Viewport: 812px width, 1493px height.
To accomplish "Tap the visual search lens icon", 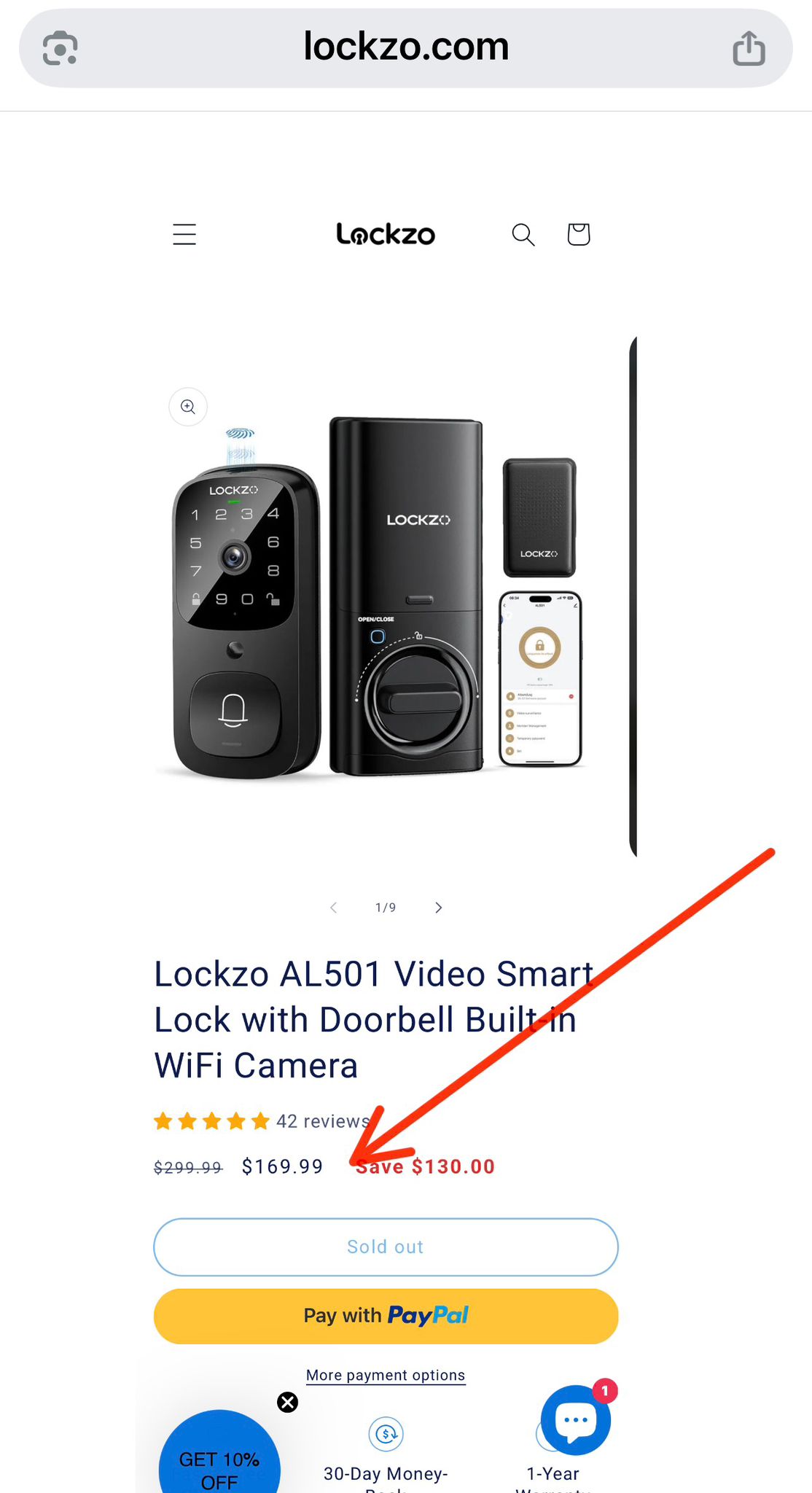I will [60, 48].
